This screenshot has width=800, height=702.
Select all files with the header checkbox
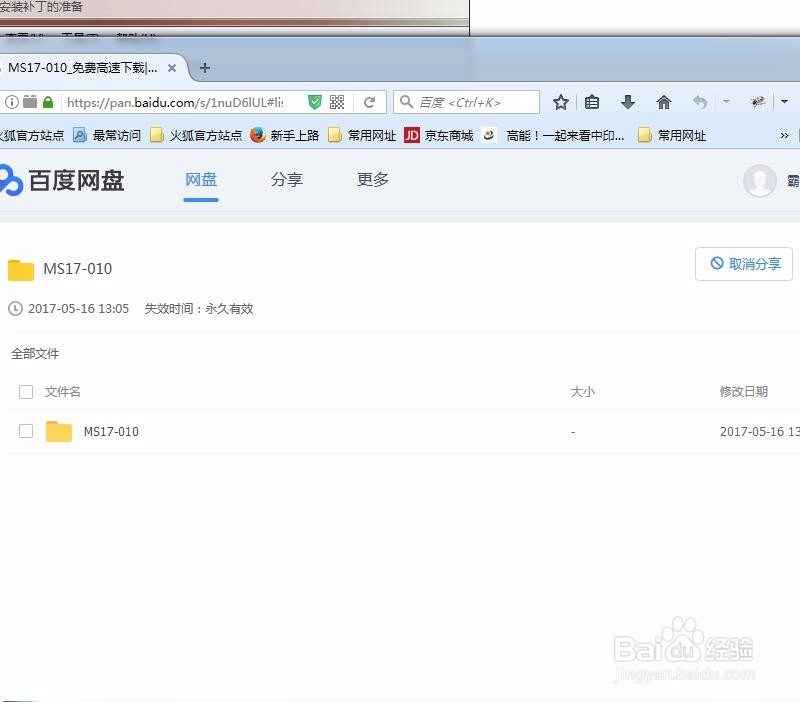[x=25, y=392]
